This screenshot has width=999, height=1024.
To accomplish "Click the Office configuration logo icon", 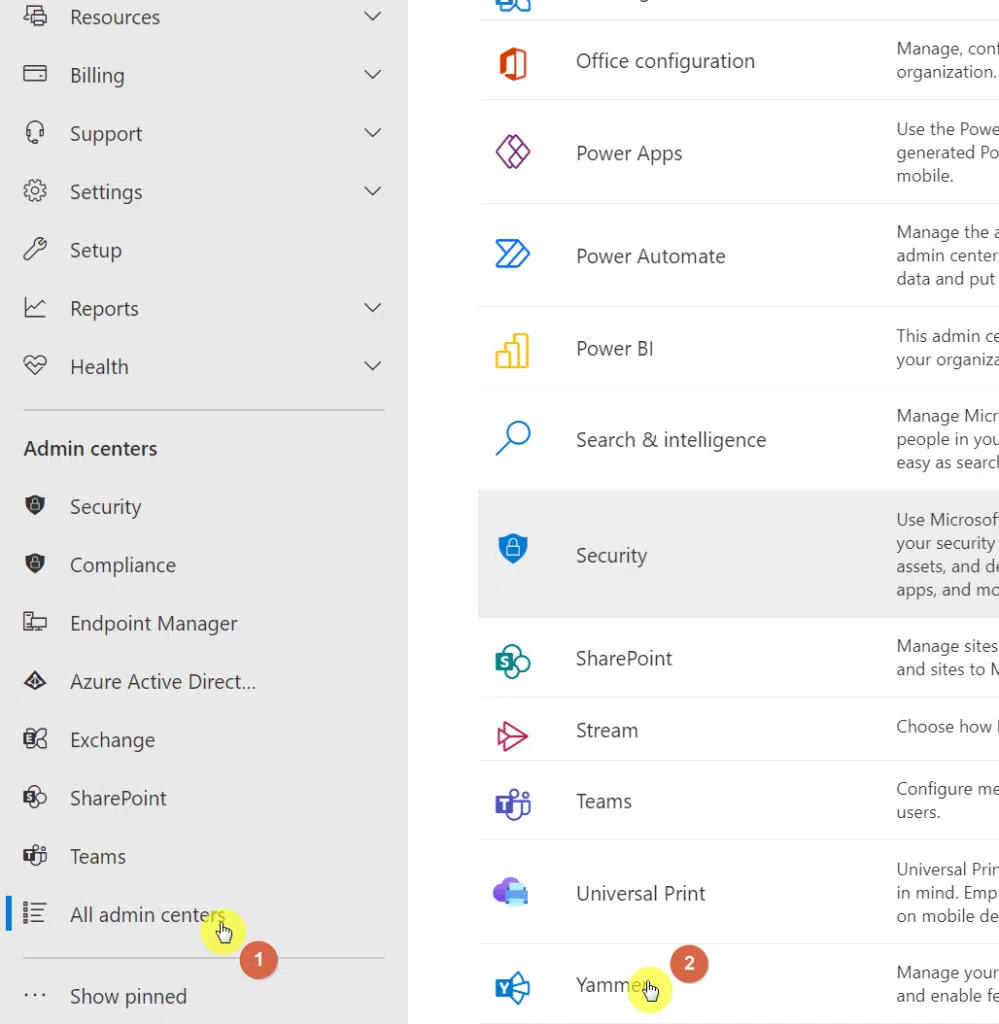I will [x=513, y=63].
